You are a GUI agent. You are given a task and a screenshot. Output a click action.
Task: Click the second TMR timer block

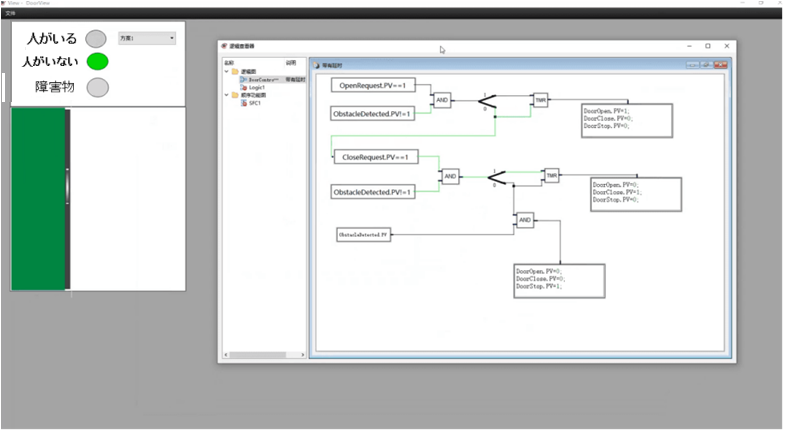click(551, 176)
